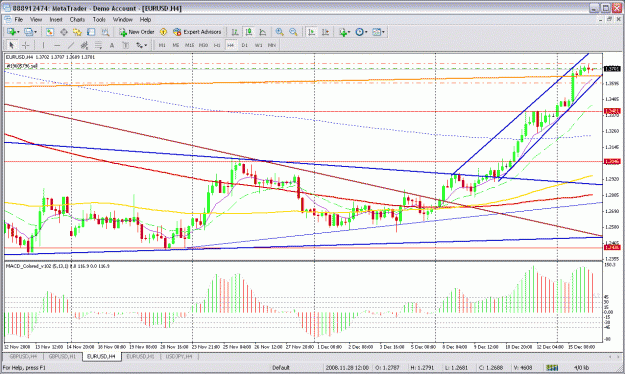Viewport: 625px width, 374px height.
Task: Toggle the Expert Advisors button
Action: pos(197,32)
